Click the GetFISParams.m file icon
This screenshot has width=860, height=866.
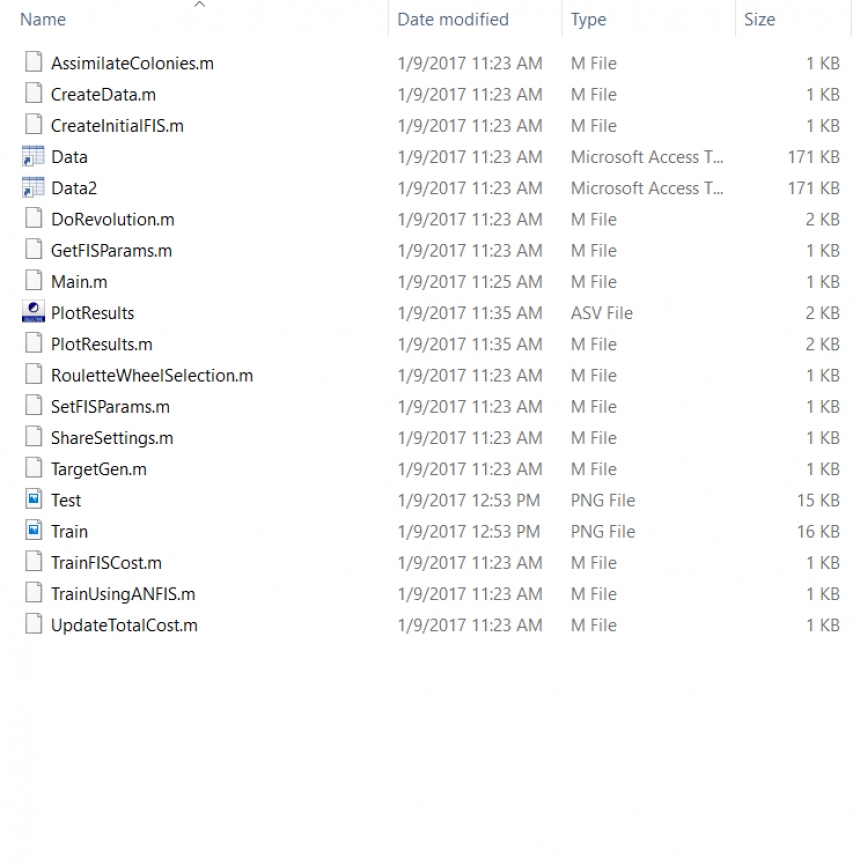point(34,249)
